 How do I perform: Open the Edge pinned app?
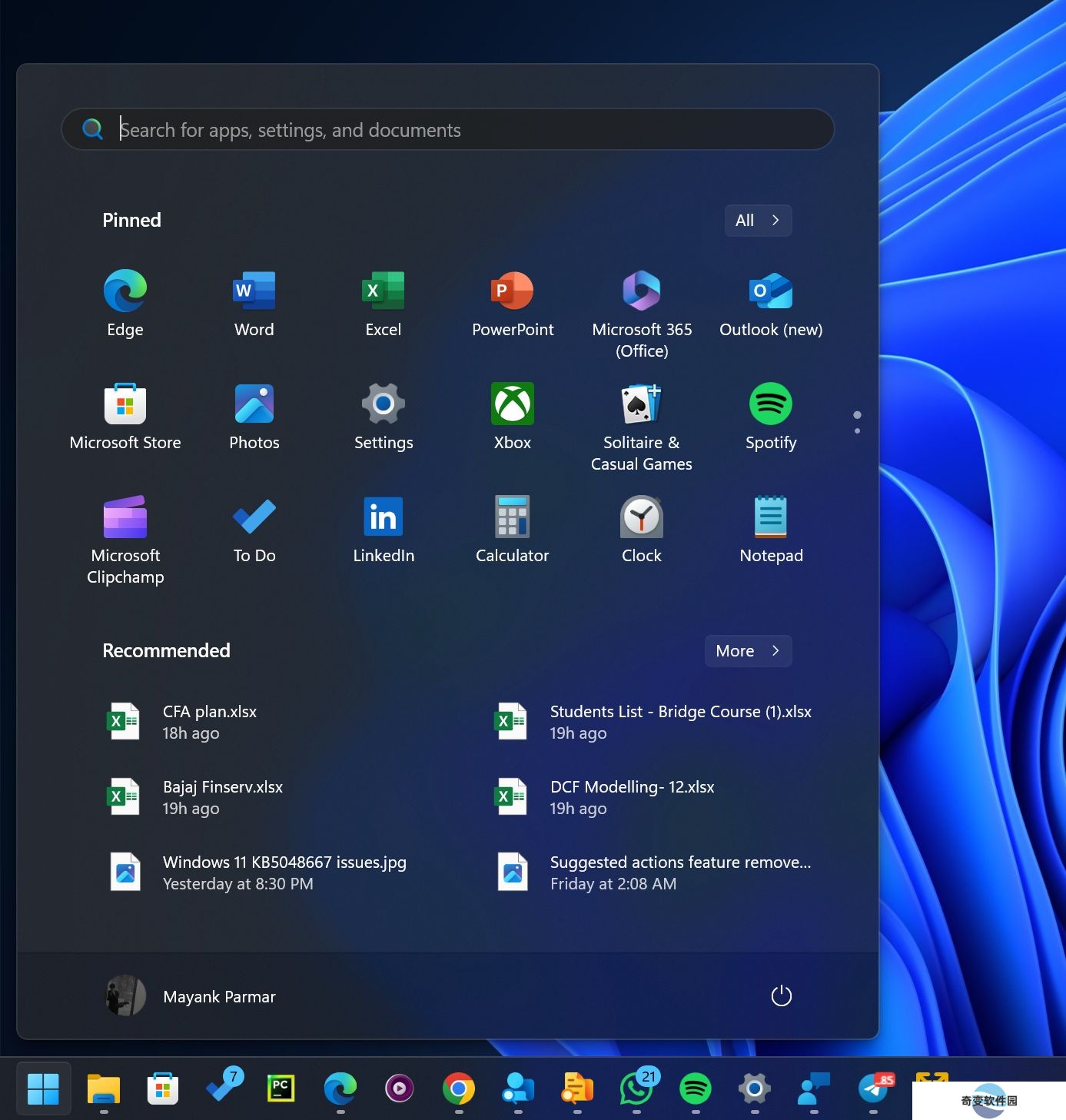(x=125, y=304)
